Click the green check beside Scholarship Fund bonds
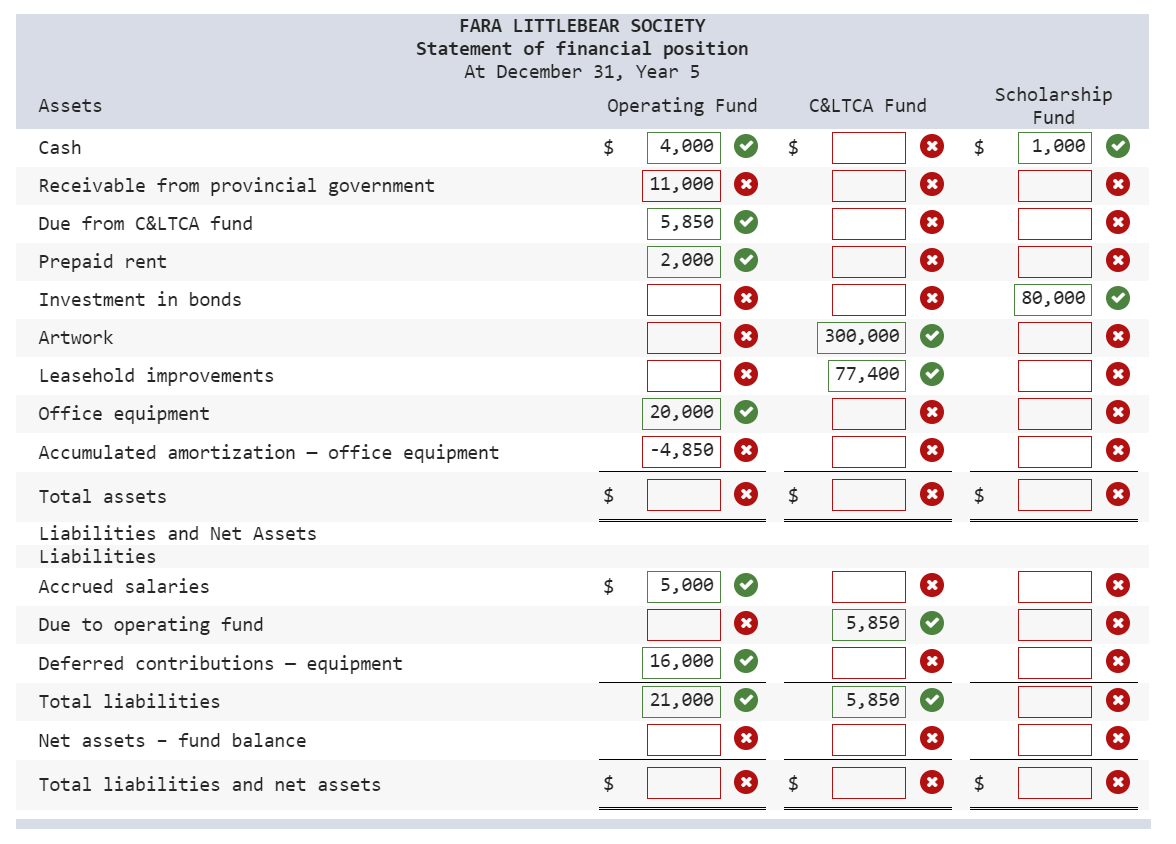The image size is (1176, 844). pos(1118,299)
